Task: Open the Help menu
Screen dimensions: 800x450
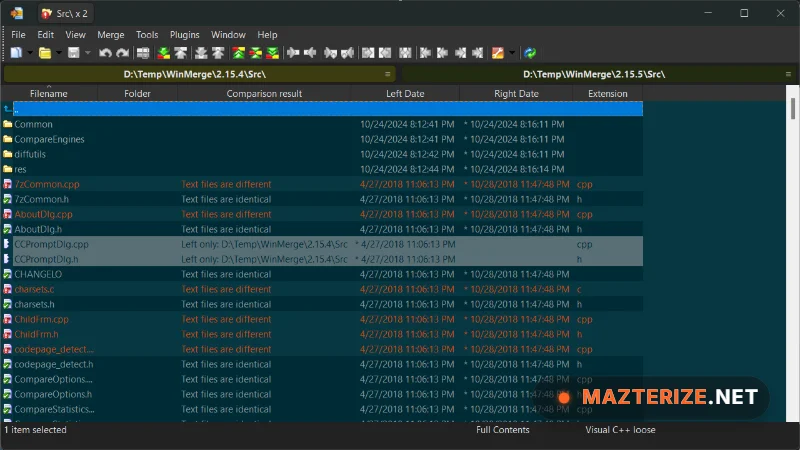Action: pyautogui.click(x=267, y=35)
